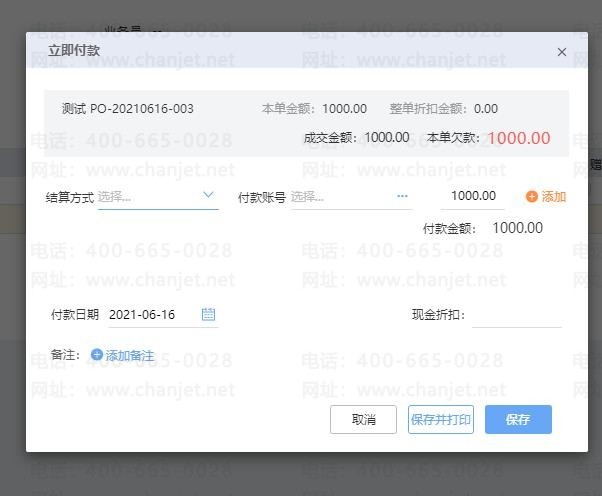Click the red 本单欠款 amount 1000.00
The image size is (602, 496).
click(518, 138)
